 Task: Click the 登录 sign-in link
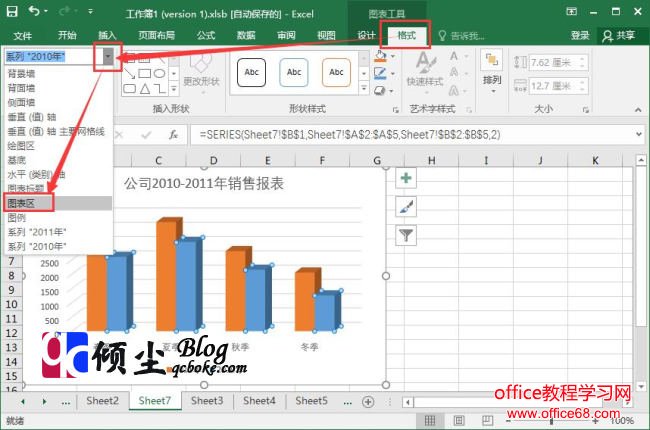click(580, 36)
